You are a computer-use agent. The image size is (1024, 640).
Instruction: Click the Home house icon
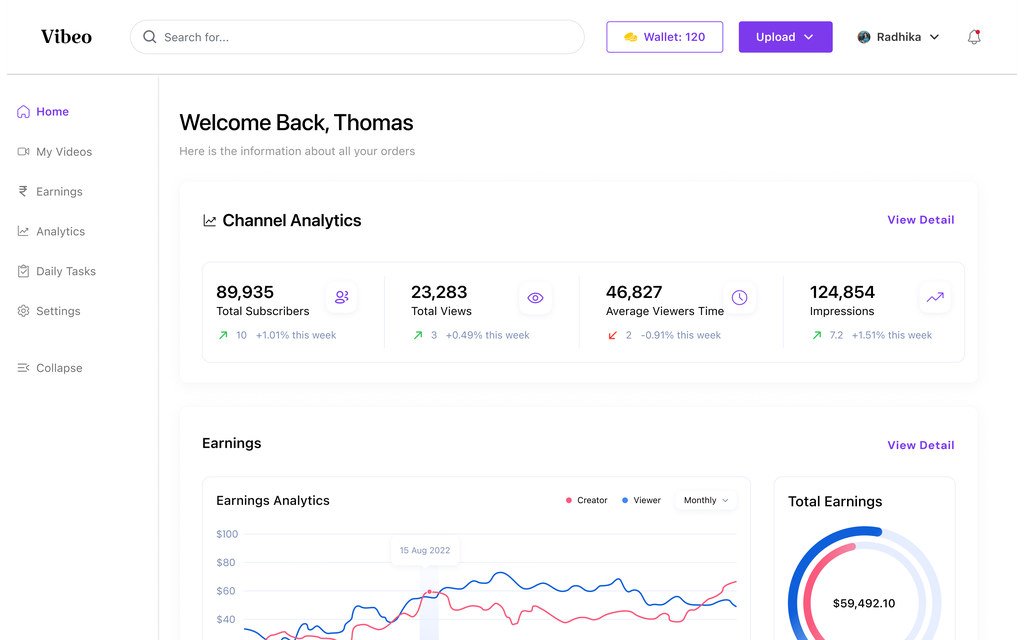[x=24, y=112]
